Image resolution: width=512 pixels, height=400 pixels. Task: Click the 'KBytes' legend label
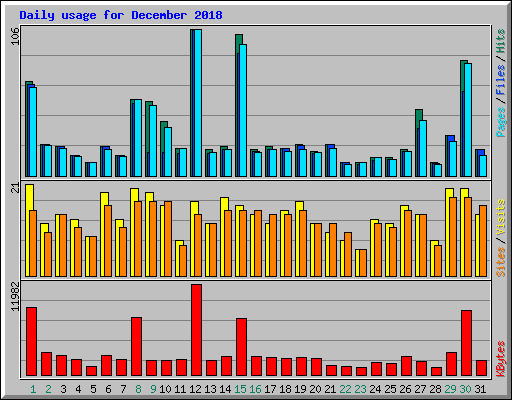[x=500, y=359]
